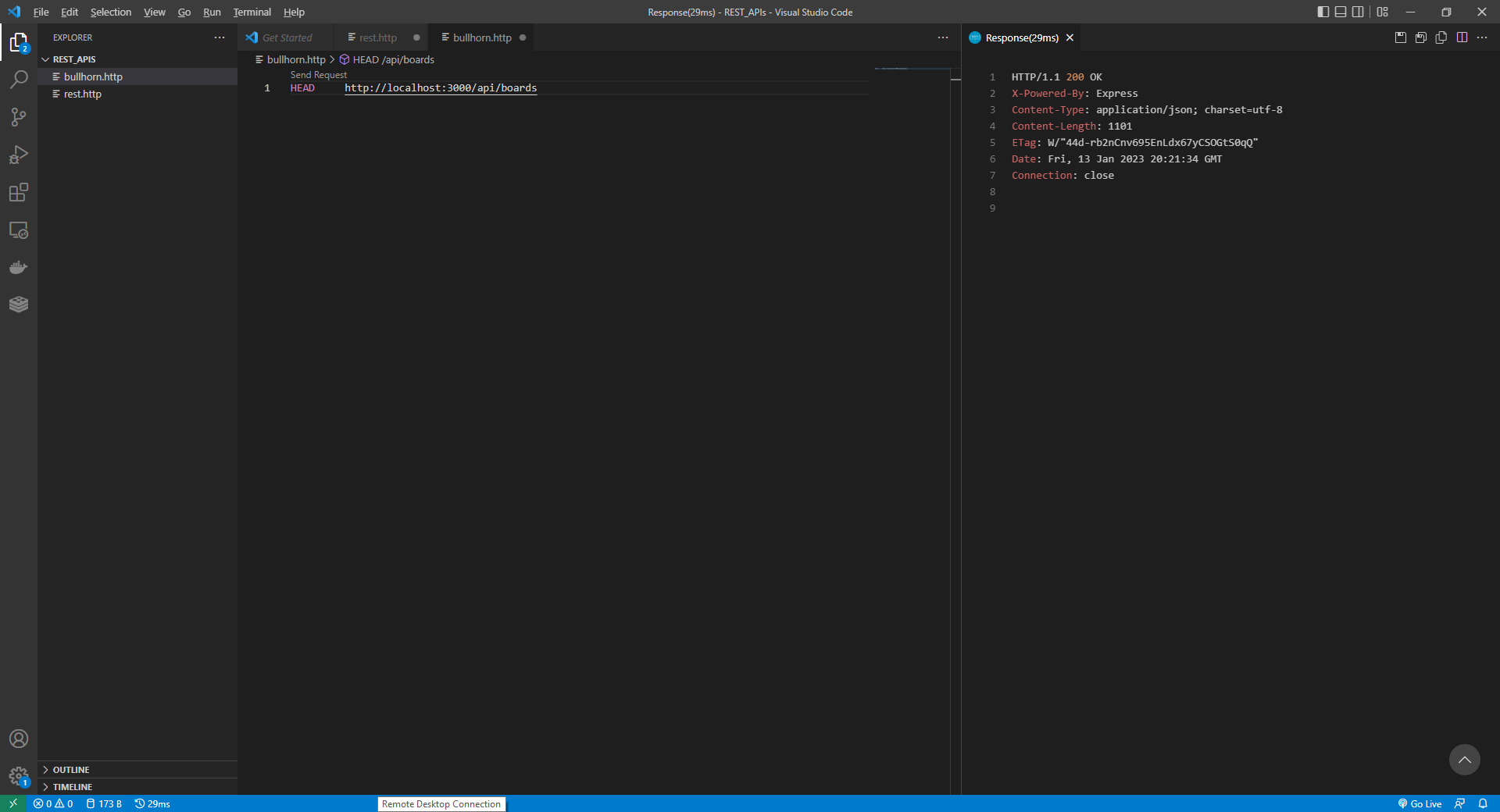Collapse the REST_APIS folder

pyautogui.click(x=137, y=59)
